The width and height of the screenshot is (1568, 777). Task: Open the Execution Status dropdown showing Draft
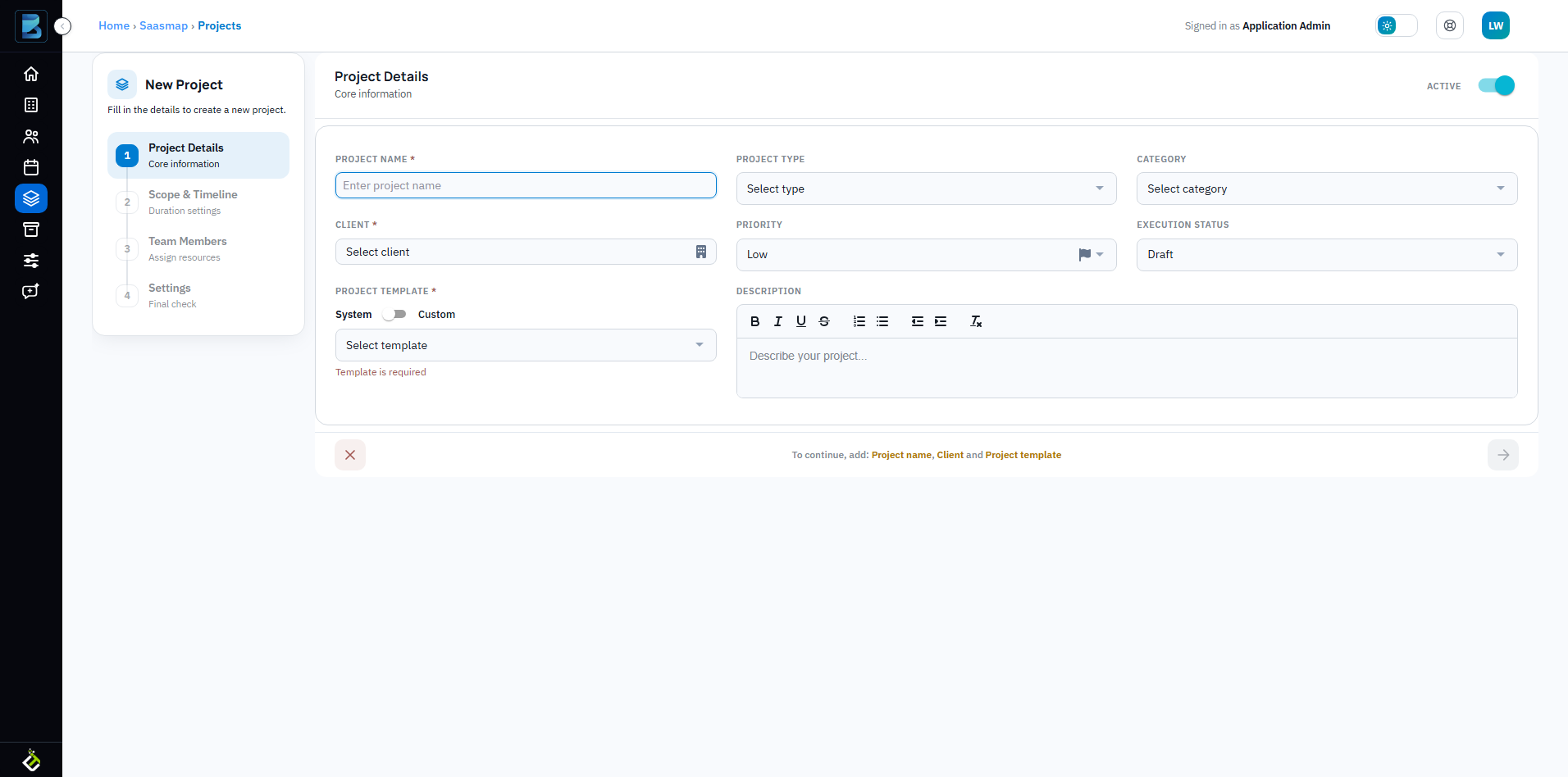click(1327, 255)
